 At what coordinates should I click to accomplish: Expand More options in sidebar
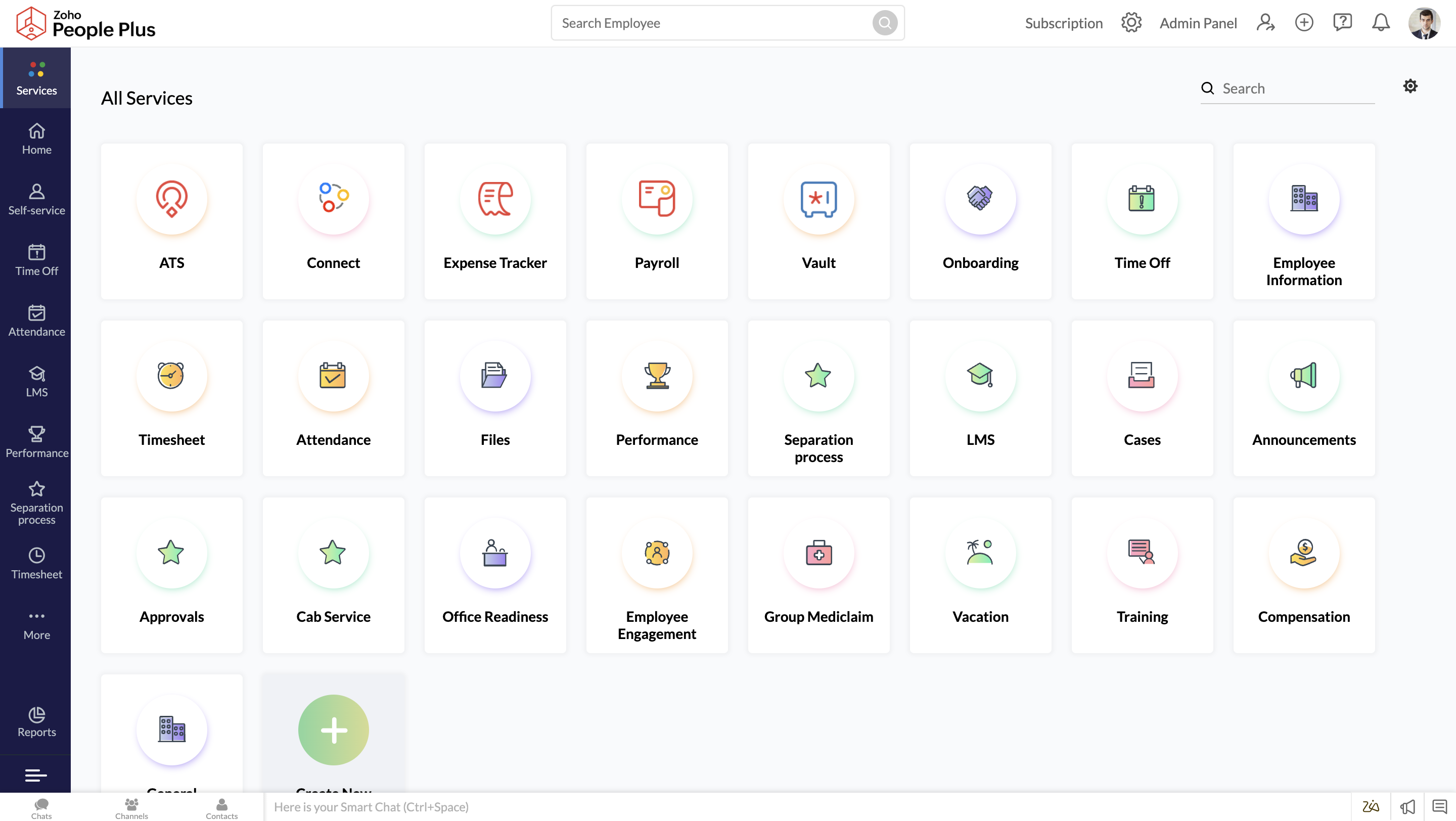[x=37, y=624]
